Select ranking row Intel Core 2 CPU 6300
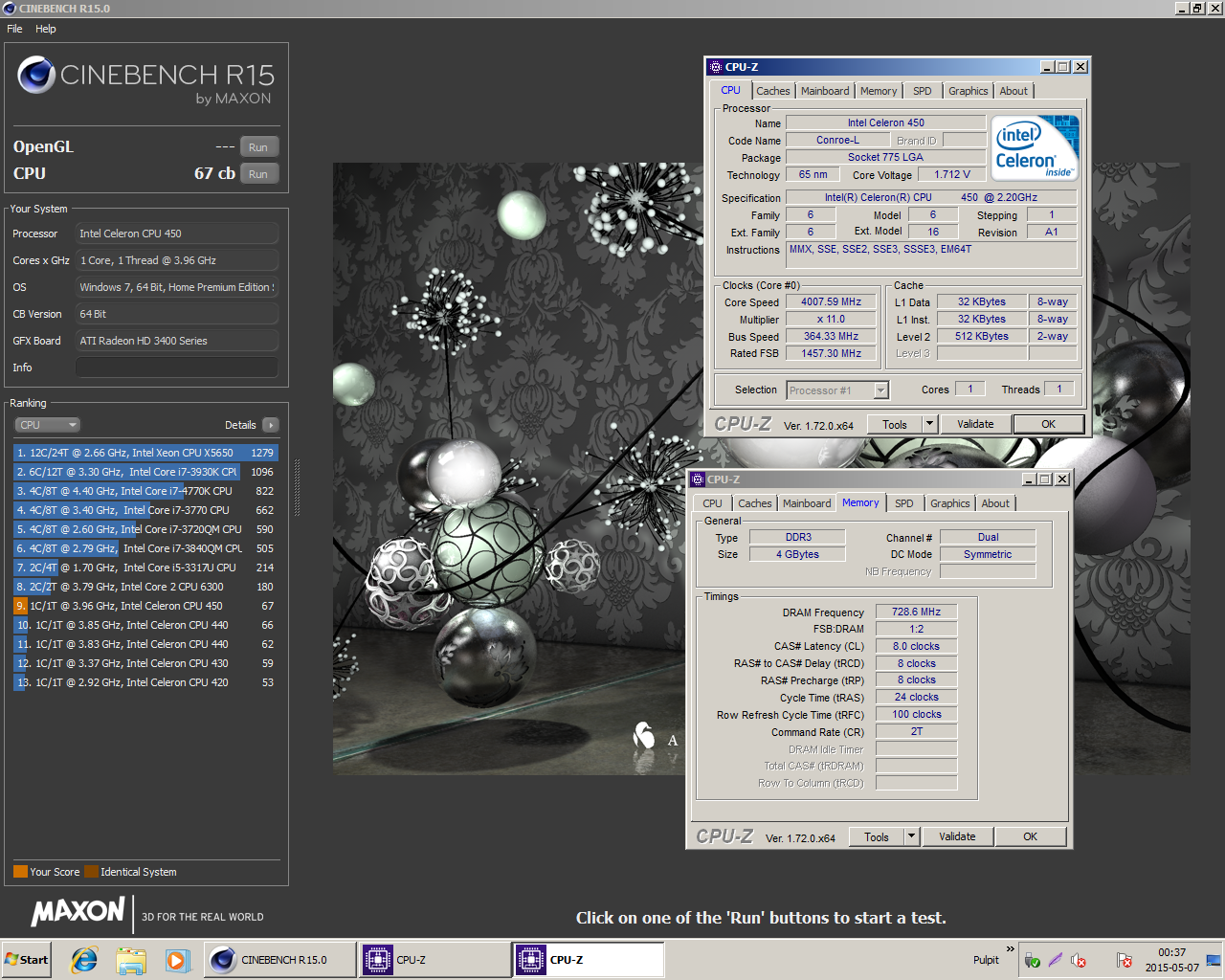This screenshot has width=1225, height=980. [145, 587]
